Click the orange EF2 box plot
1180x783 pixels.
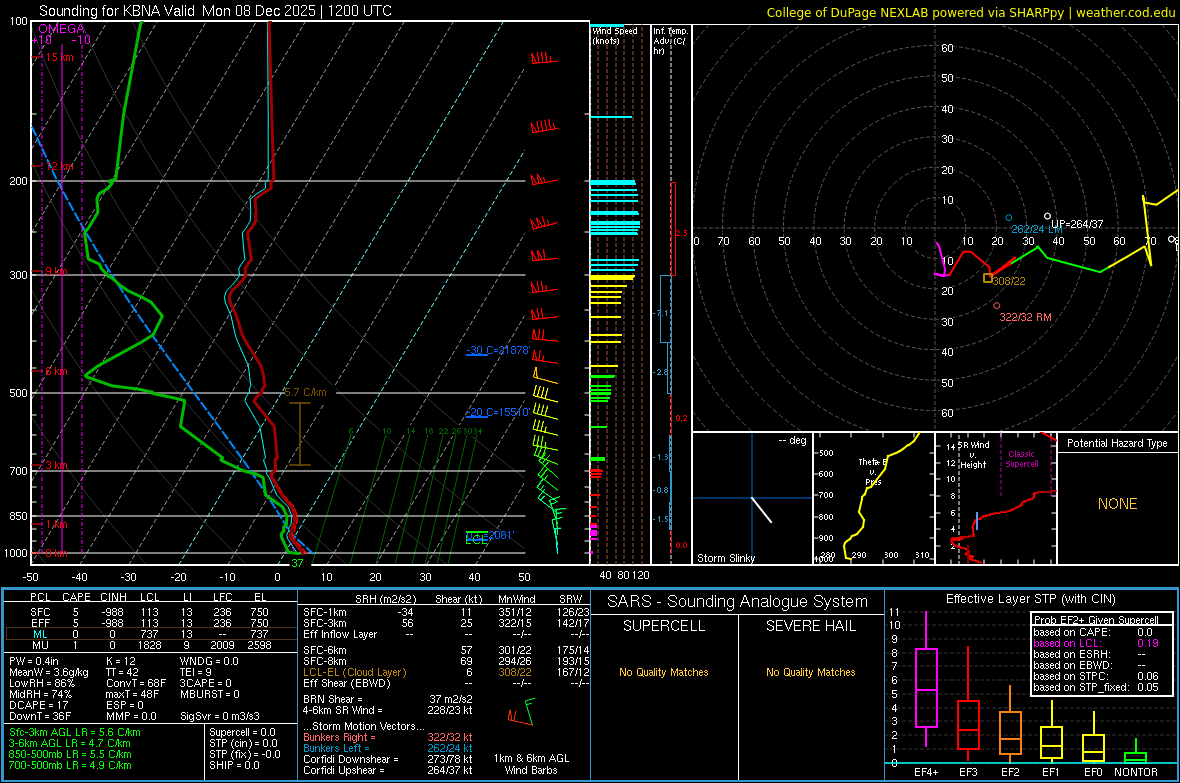coord(1010,724)
